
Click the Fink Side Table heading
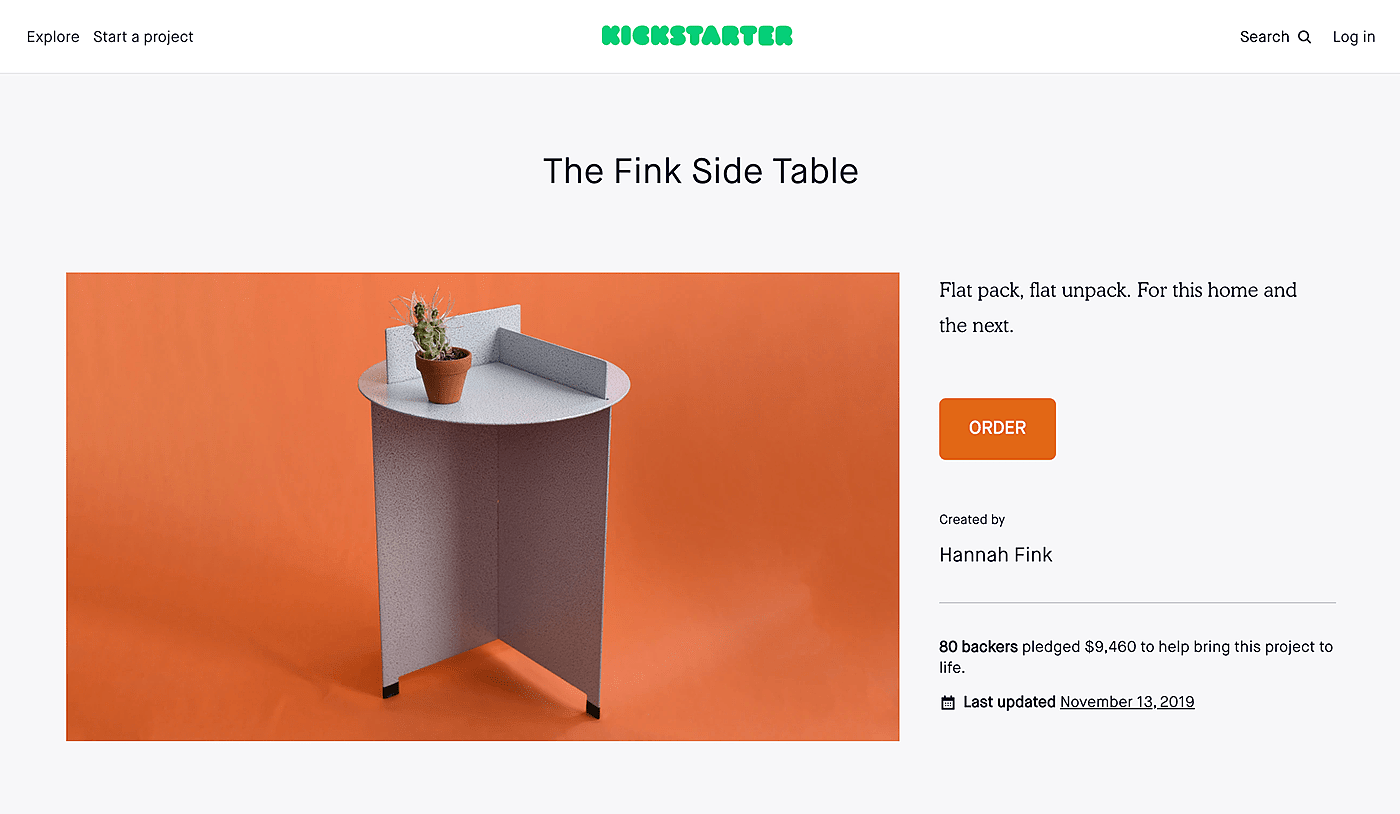[700, 171]
